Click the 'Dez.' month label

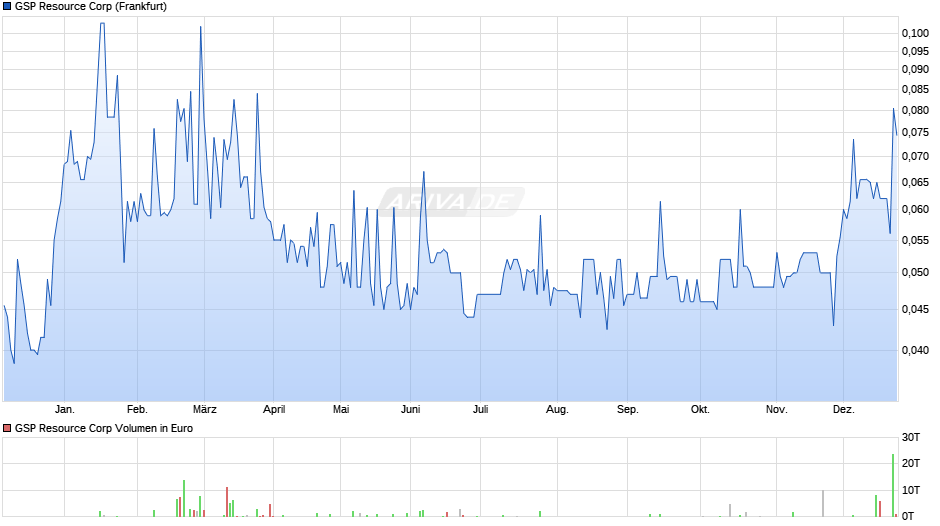point(843,410)
